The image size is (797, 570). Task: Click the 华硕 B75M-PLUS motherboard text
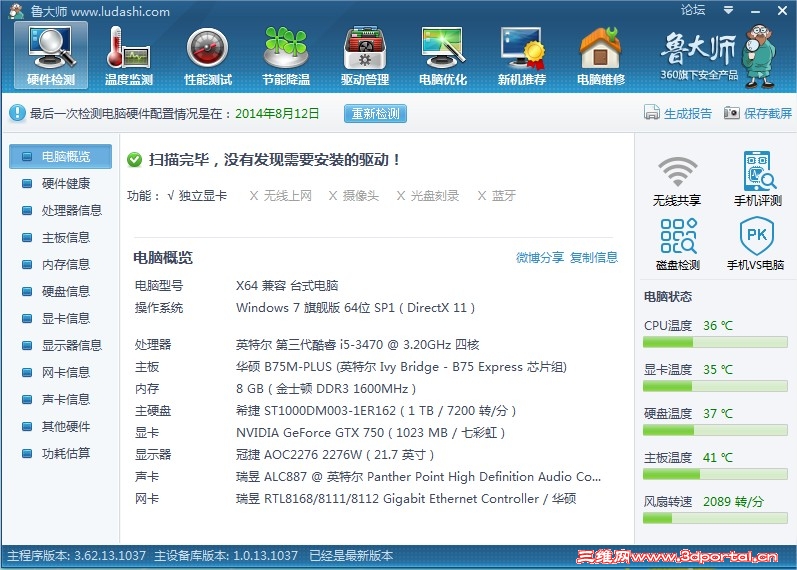click(x=401, y=367)
